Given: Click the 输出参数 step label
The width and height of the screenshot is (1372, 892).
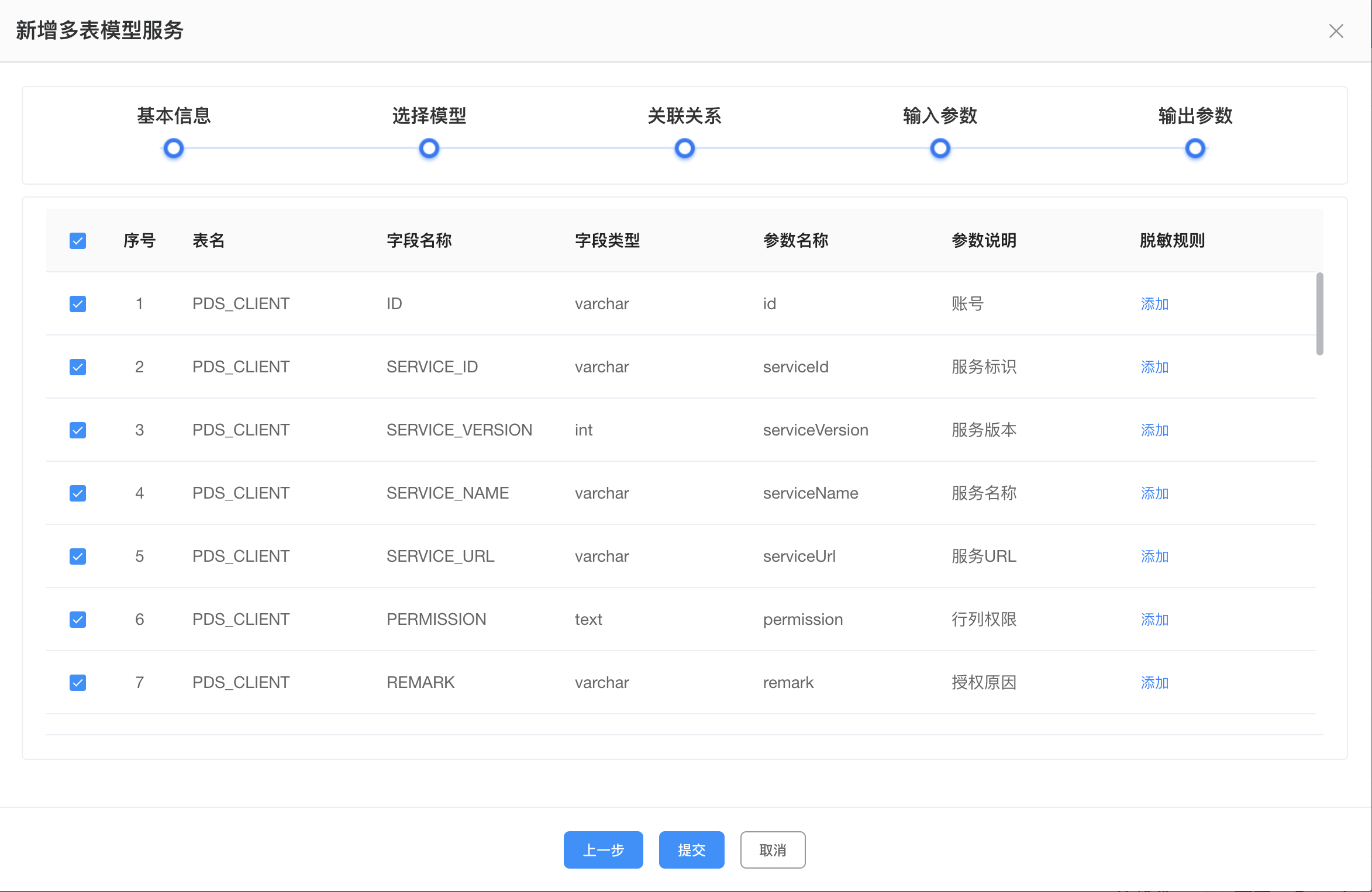Looking at the screenshot, I should pyautogui.click(x=1195, y=116).
